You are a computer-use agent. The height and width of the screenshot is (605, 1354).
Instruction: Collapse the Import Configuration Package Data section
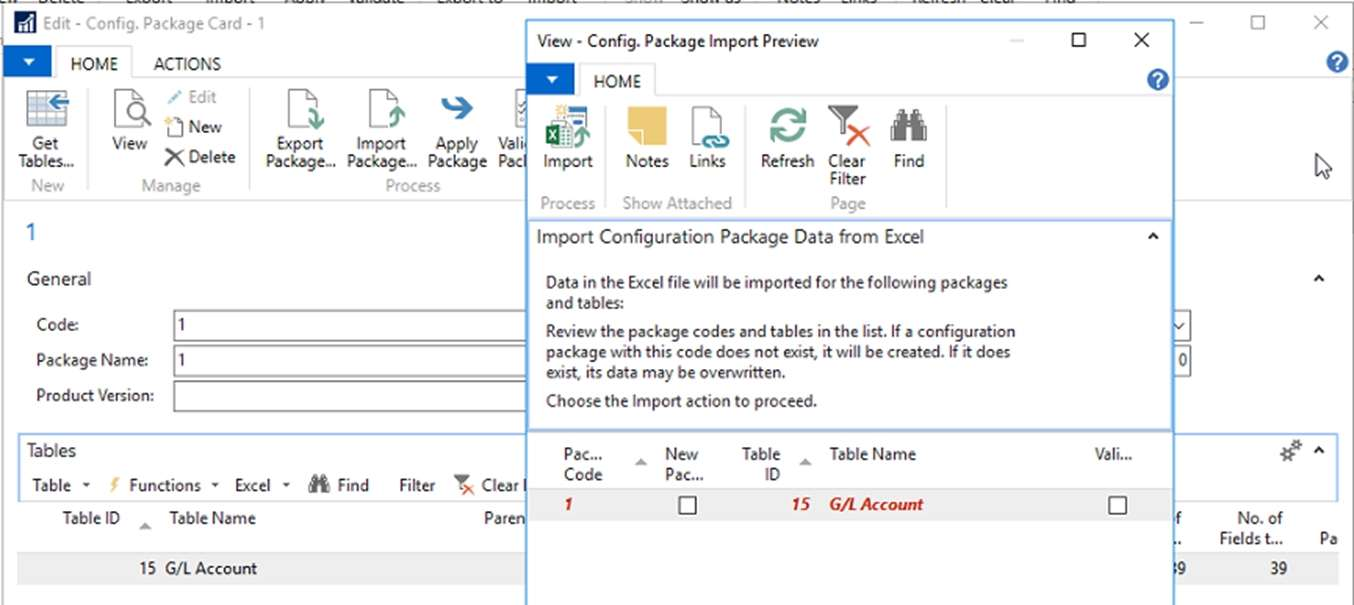[x=1153, y=237]
